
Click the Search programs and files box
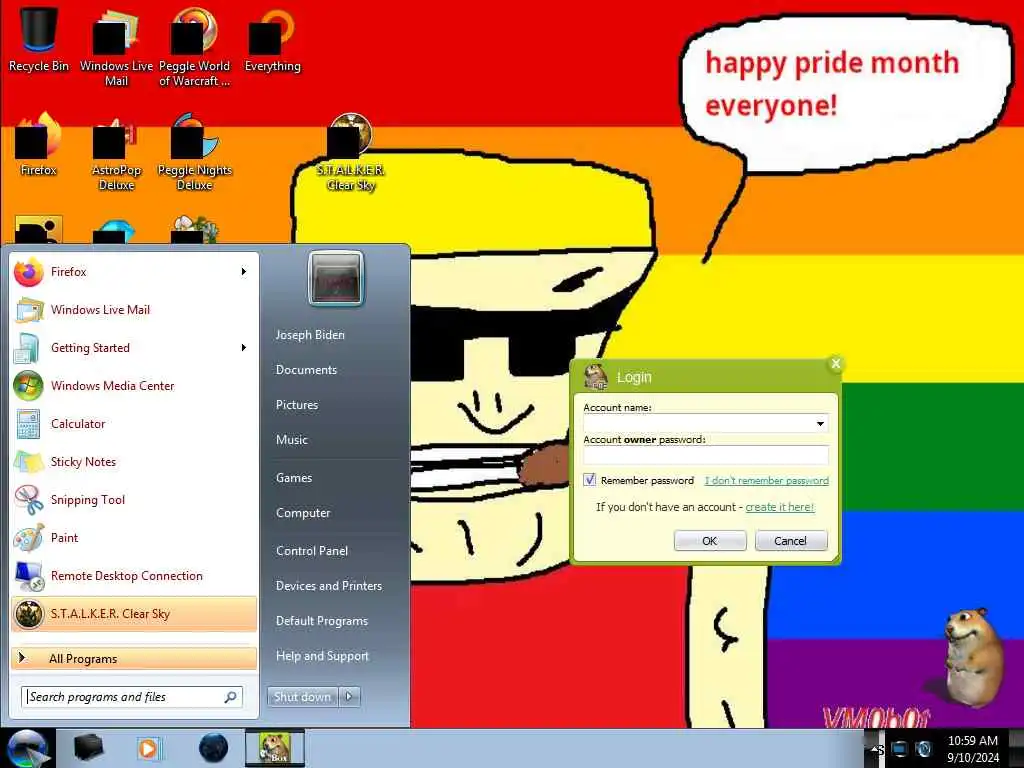point(131,697)
